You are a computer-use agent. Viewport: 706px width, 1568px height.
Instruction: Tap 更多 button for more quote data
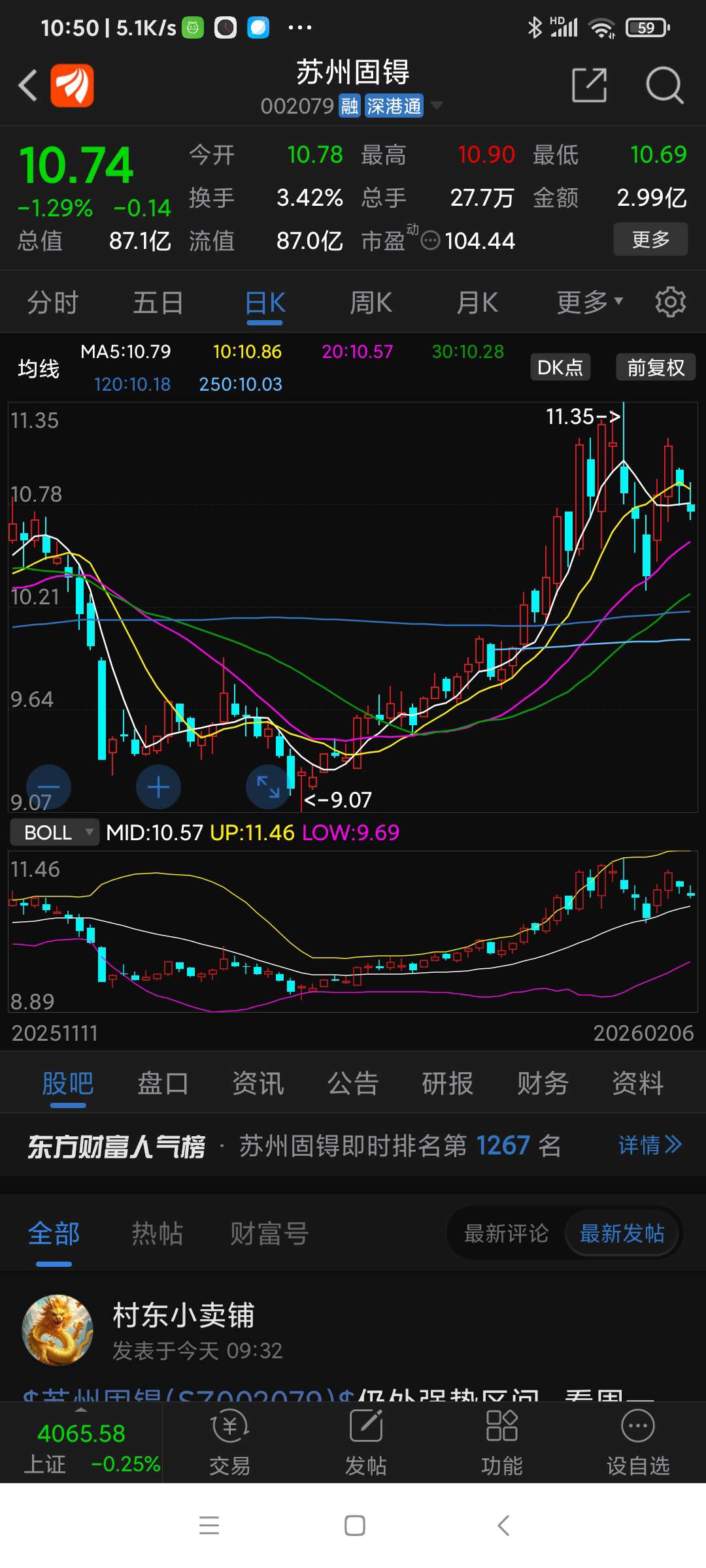[650, 239]
